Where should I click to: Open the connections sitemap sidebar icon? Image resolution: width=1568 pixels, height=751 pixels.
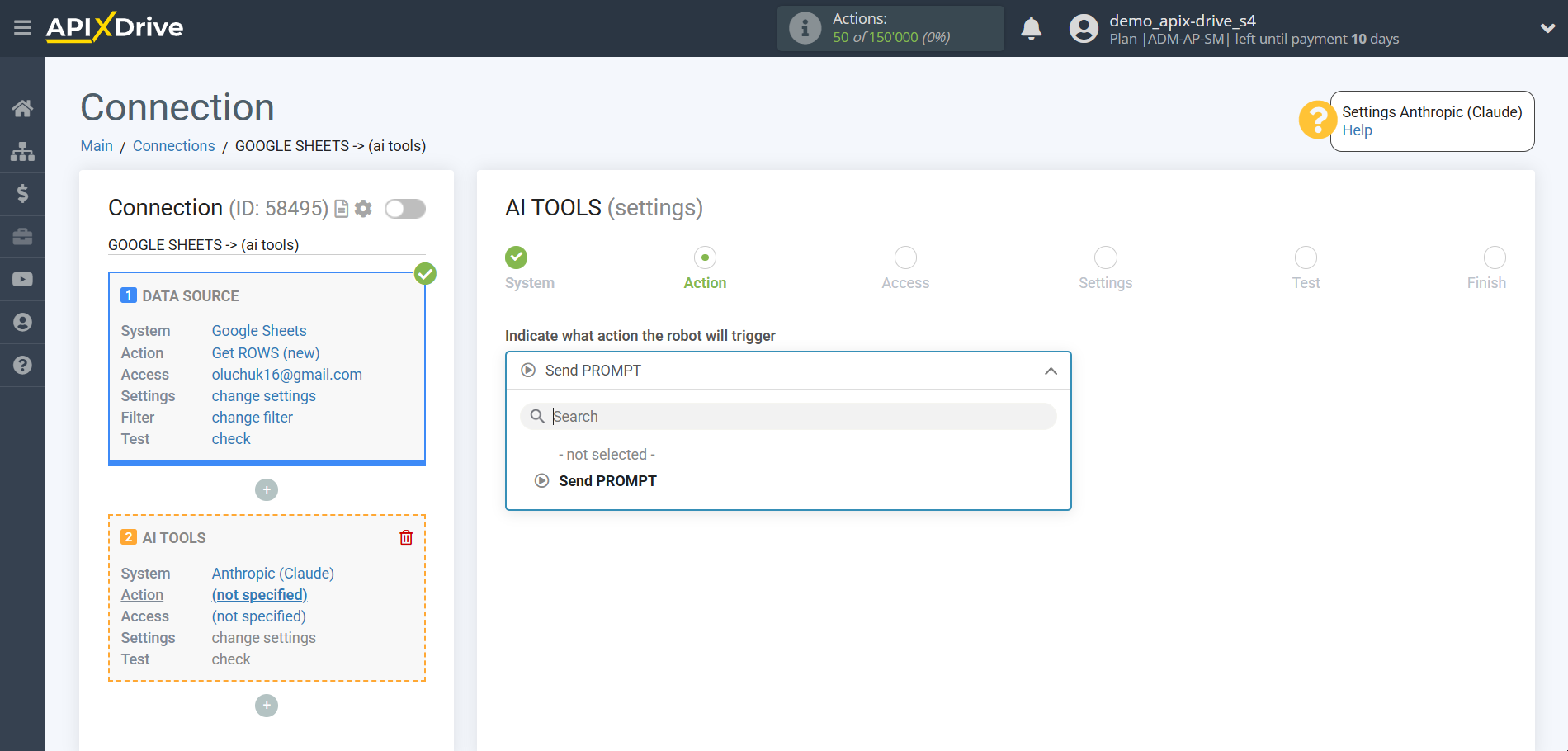[22, 151]
